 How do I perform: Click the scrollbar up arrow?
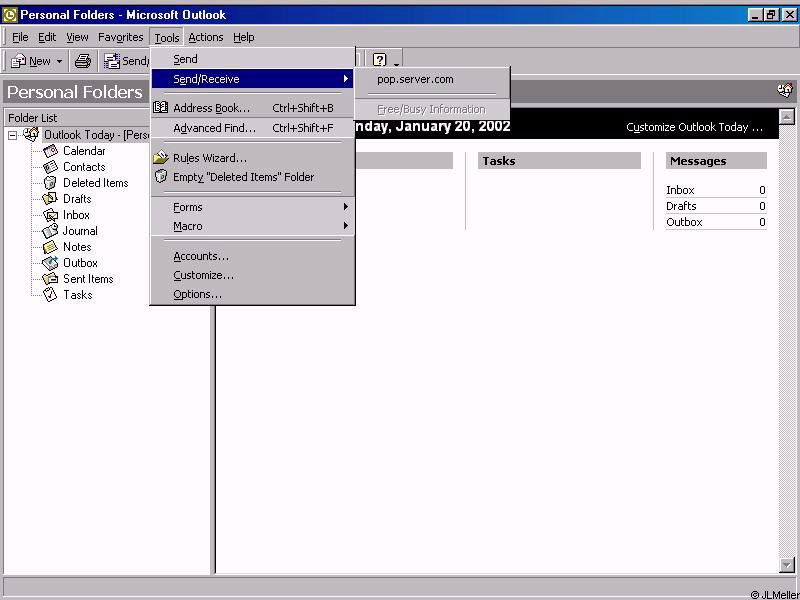point(787,117)
